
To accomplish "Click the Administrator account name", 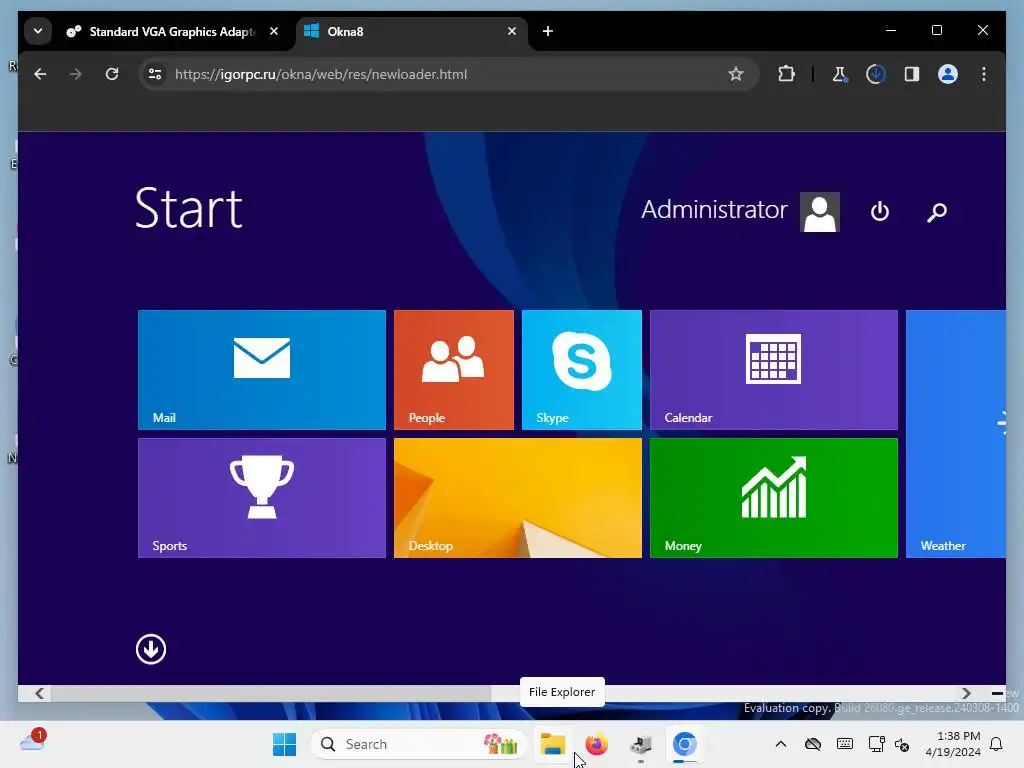I will 714,210.
